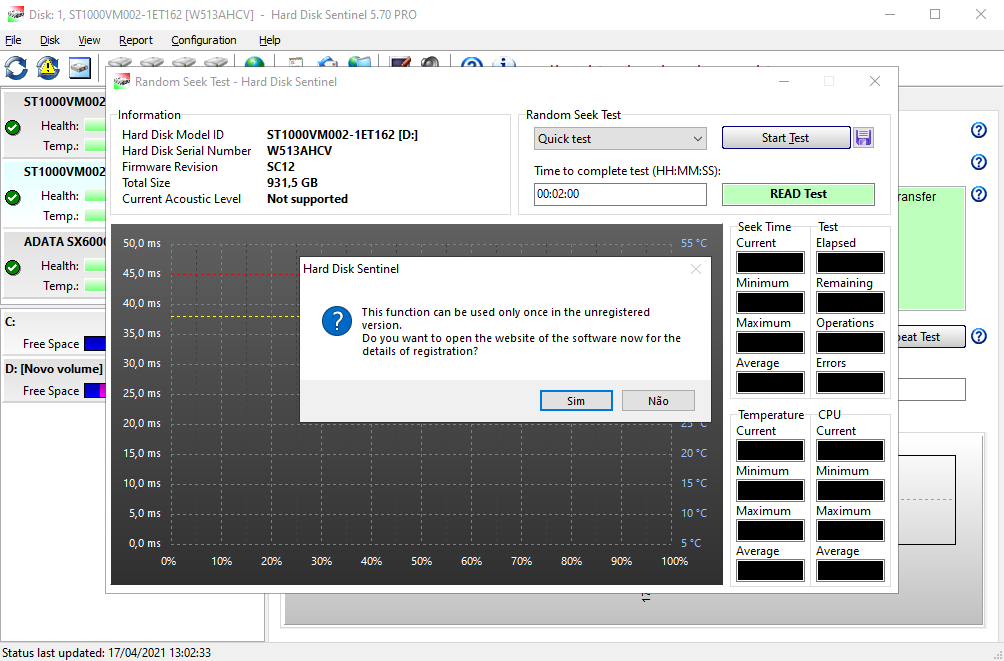Close the Random Seek Test window
The width and height of the screenshot is (1004, 661).
875,81
